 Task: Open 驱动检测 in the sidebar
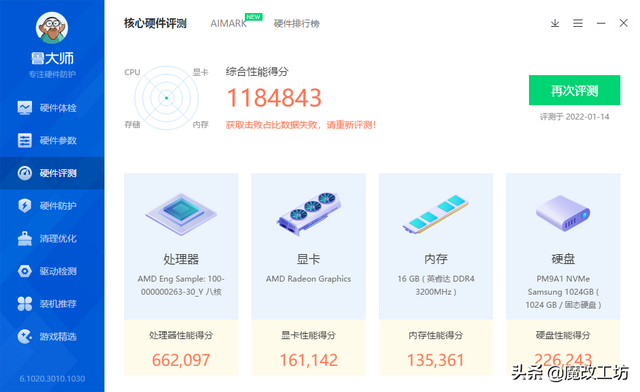(52, 271)
